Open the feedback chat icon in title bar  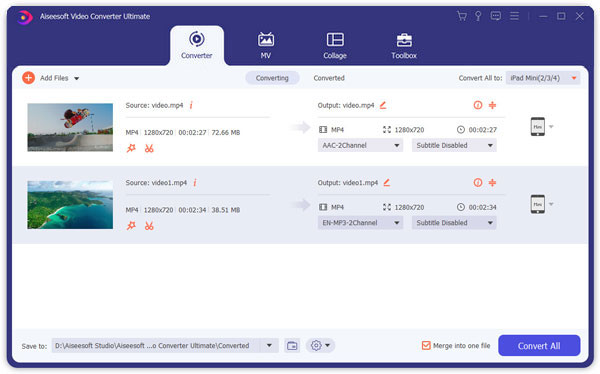496,16
